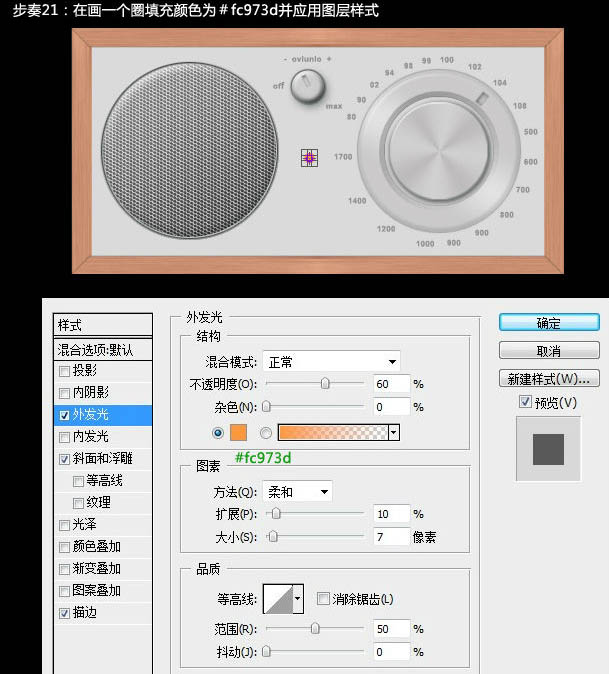The width and height of the screenshot is (609, 674).
Task: Select the 外发光 style list entry
Action: tap(103, 415)
